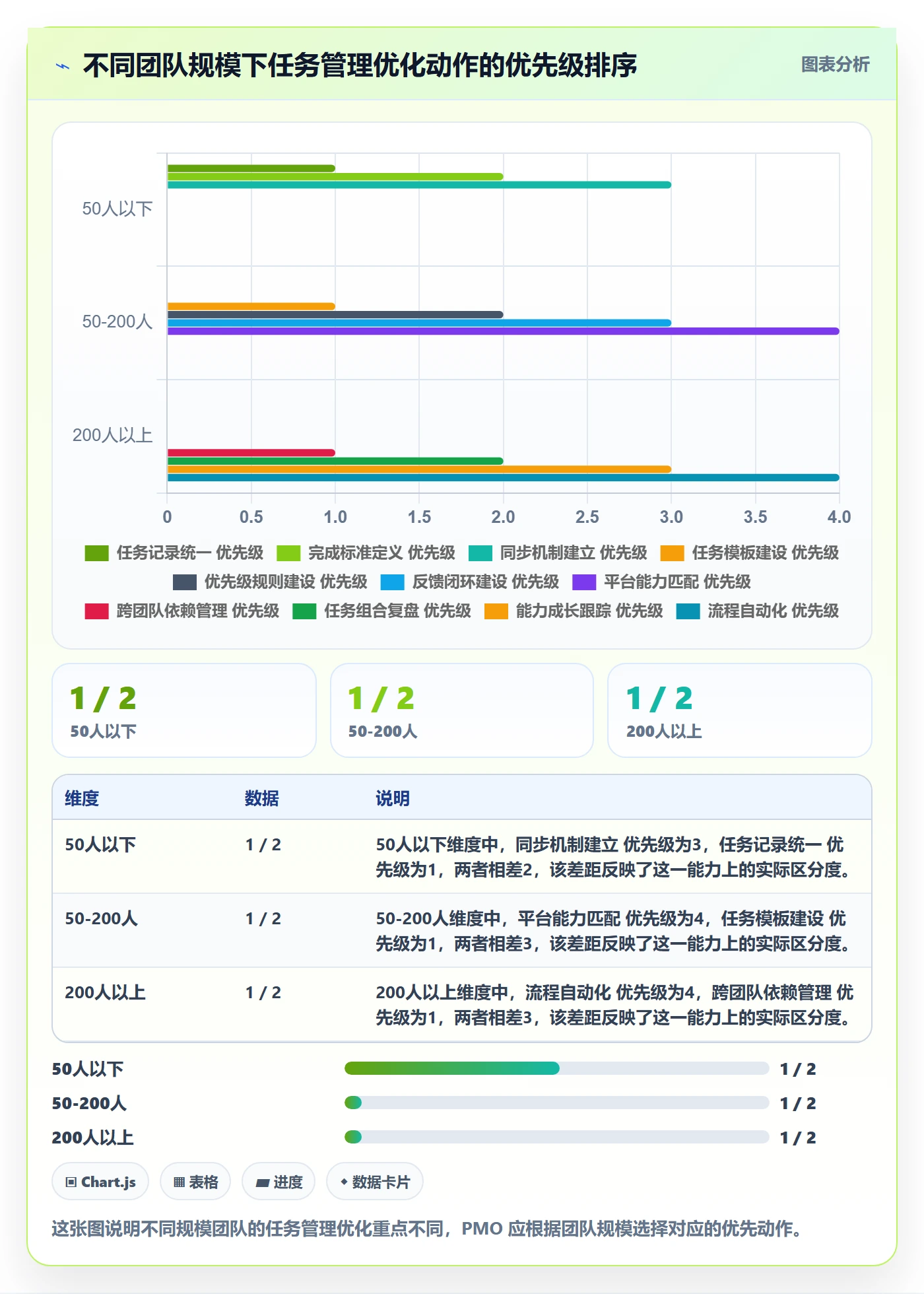
Task: Click the 2.5 tick on the x-axis
Action: click(x=587, y=517)
